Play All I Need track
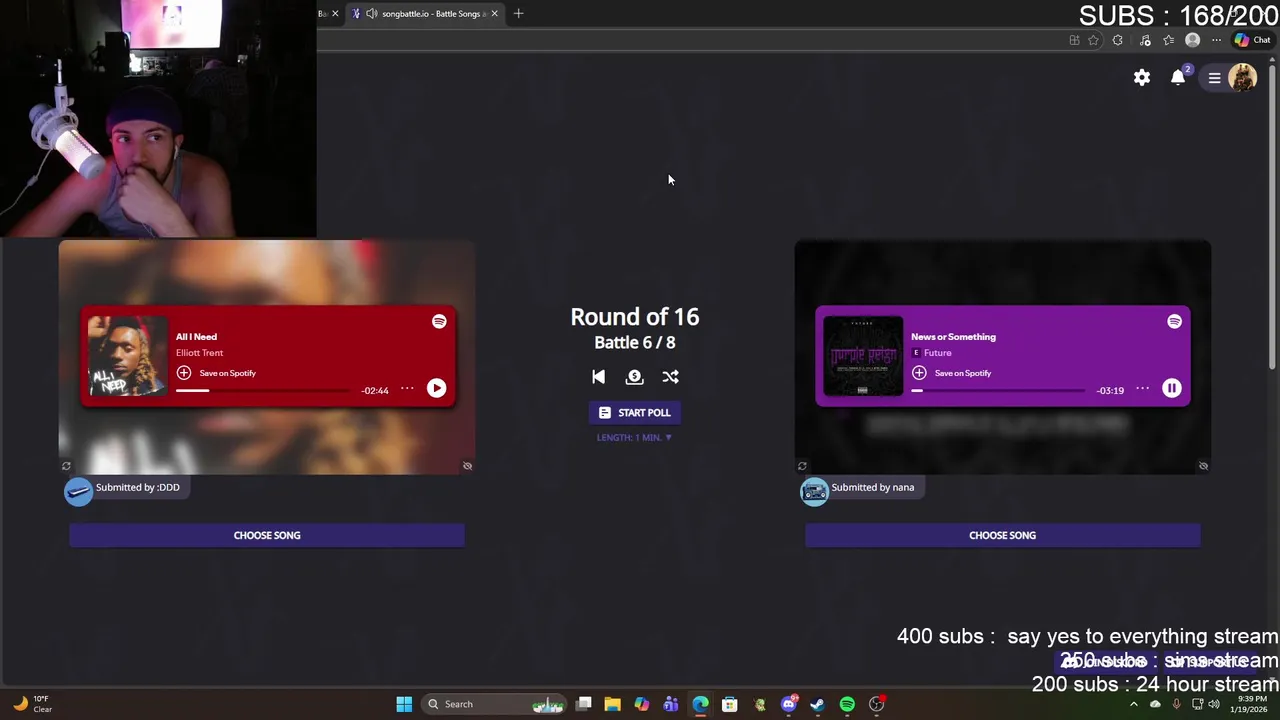The height and width of the screenshot is (720, 1280). [436, 388]
